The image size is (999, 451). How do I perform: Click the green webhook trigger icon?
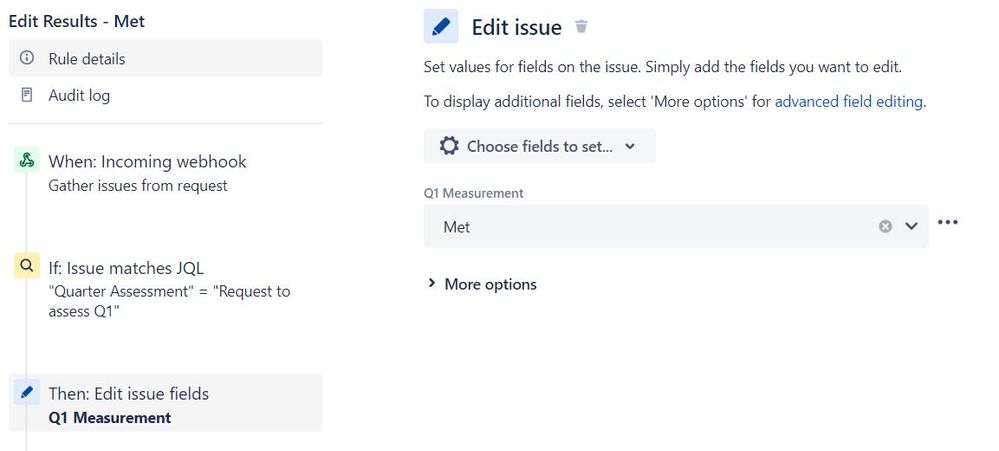pyautogui.click(x=27, y=161)
